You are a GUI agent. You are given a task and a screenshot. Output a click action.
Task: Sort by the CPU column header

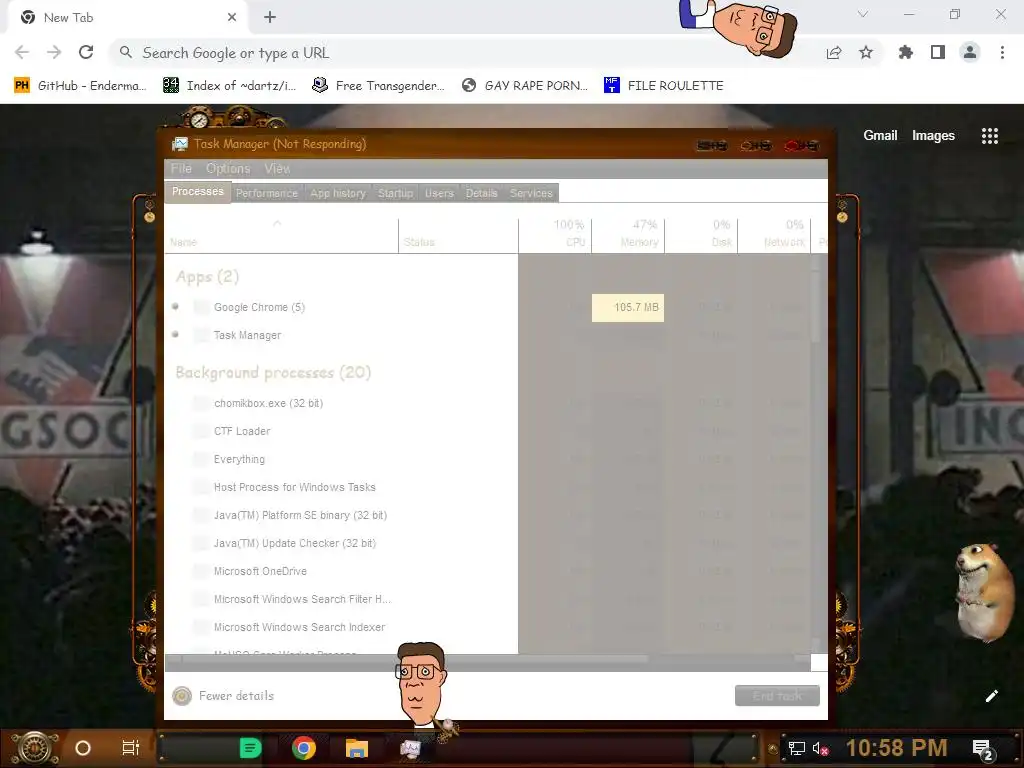coord(555,235)
